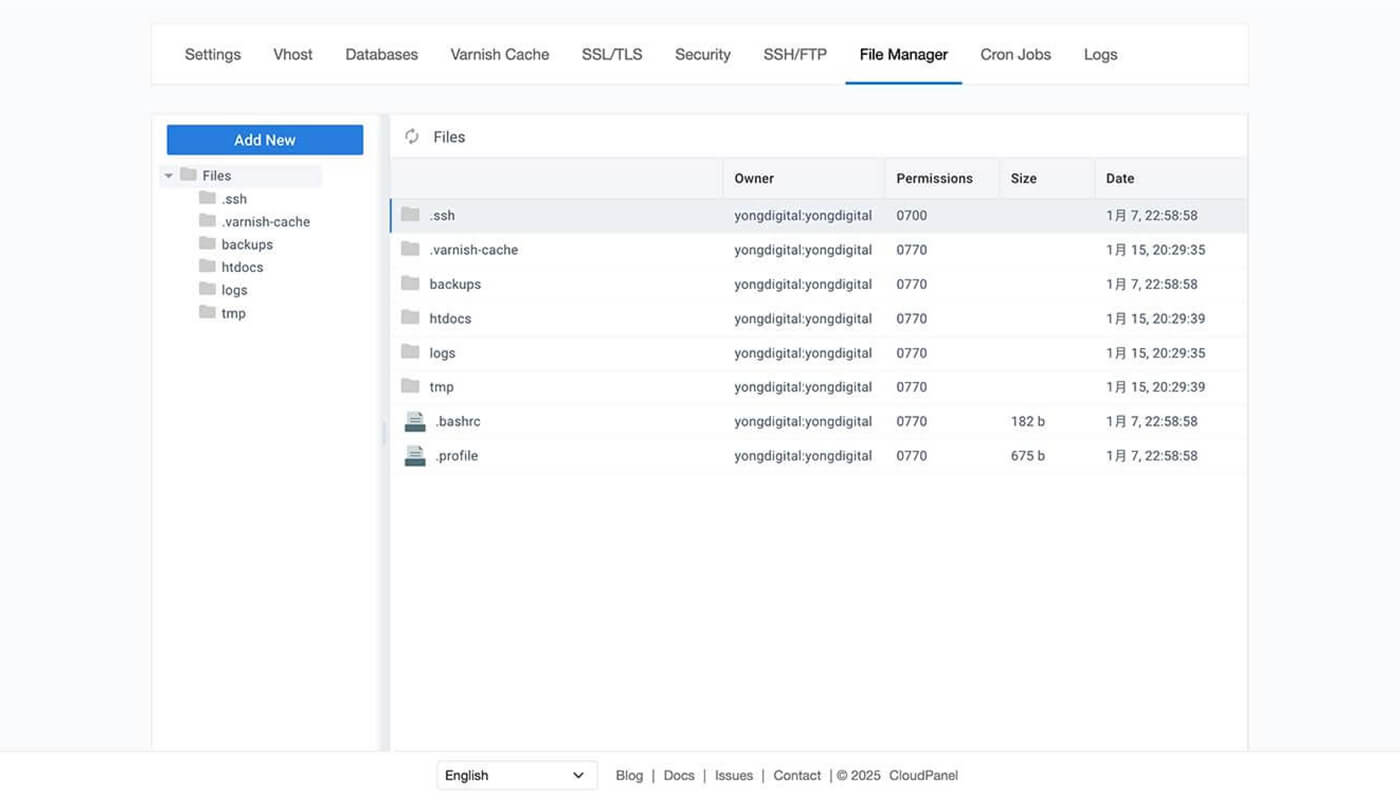1400x800 pixels.
Task: Open the Issues footer link
Action: click(x=734, y=776)
